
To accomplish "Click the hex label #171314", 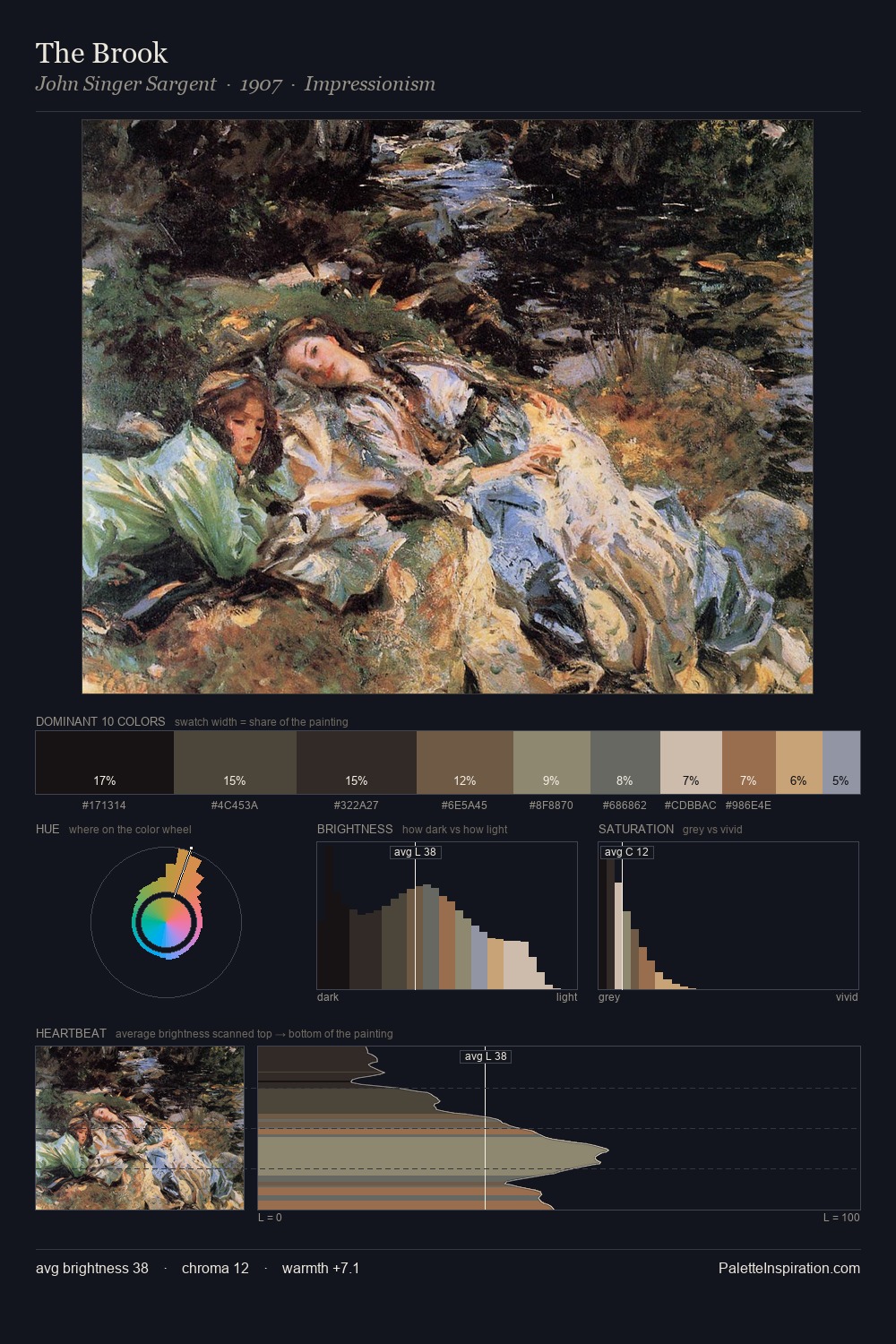I will coord(104,806).
